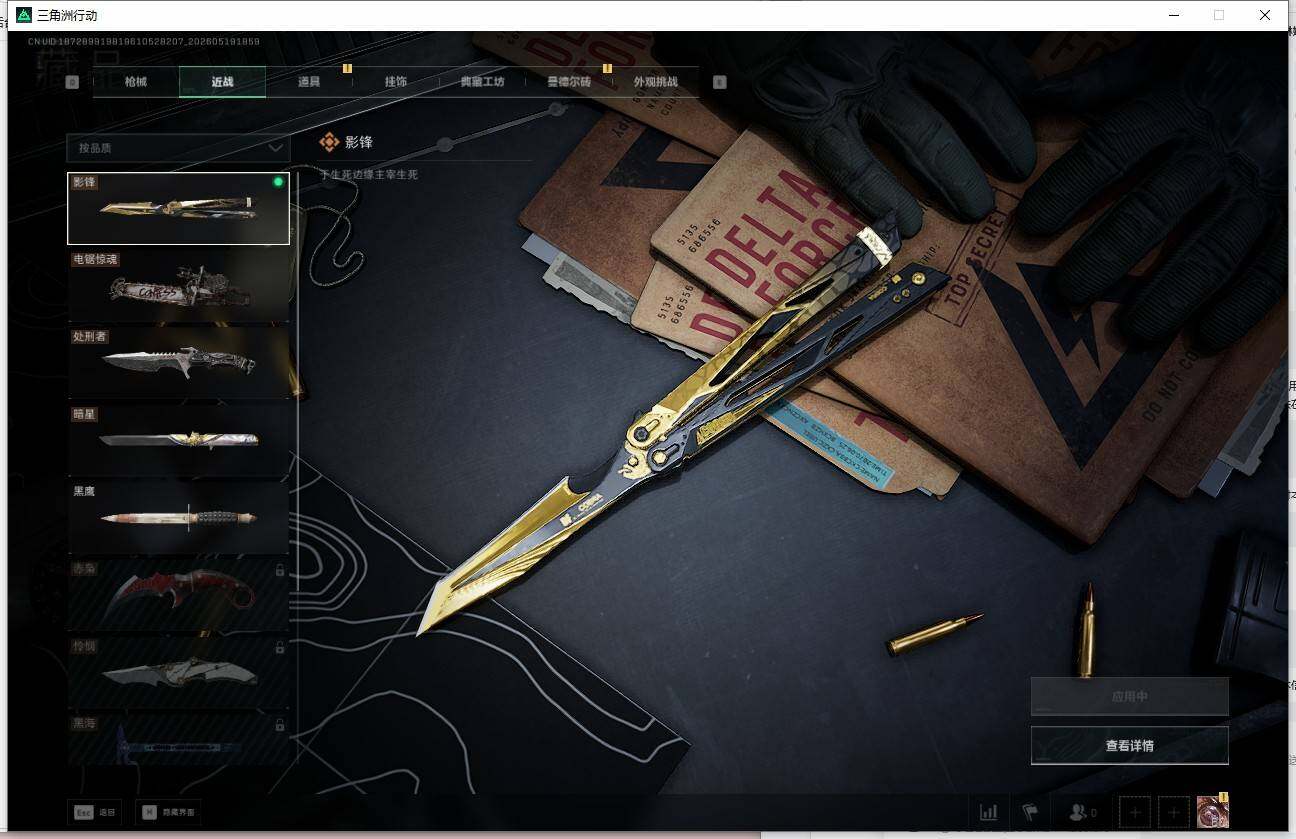Viewport: 1296px width, 839px height.
Task: Click the previous tab key icon left of 枪械
Action: 72,82
